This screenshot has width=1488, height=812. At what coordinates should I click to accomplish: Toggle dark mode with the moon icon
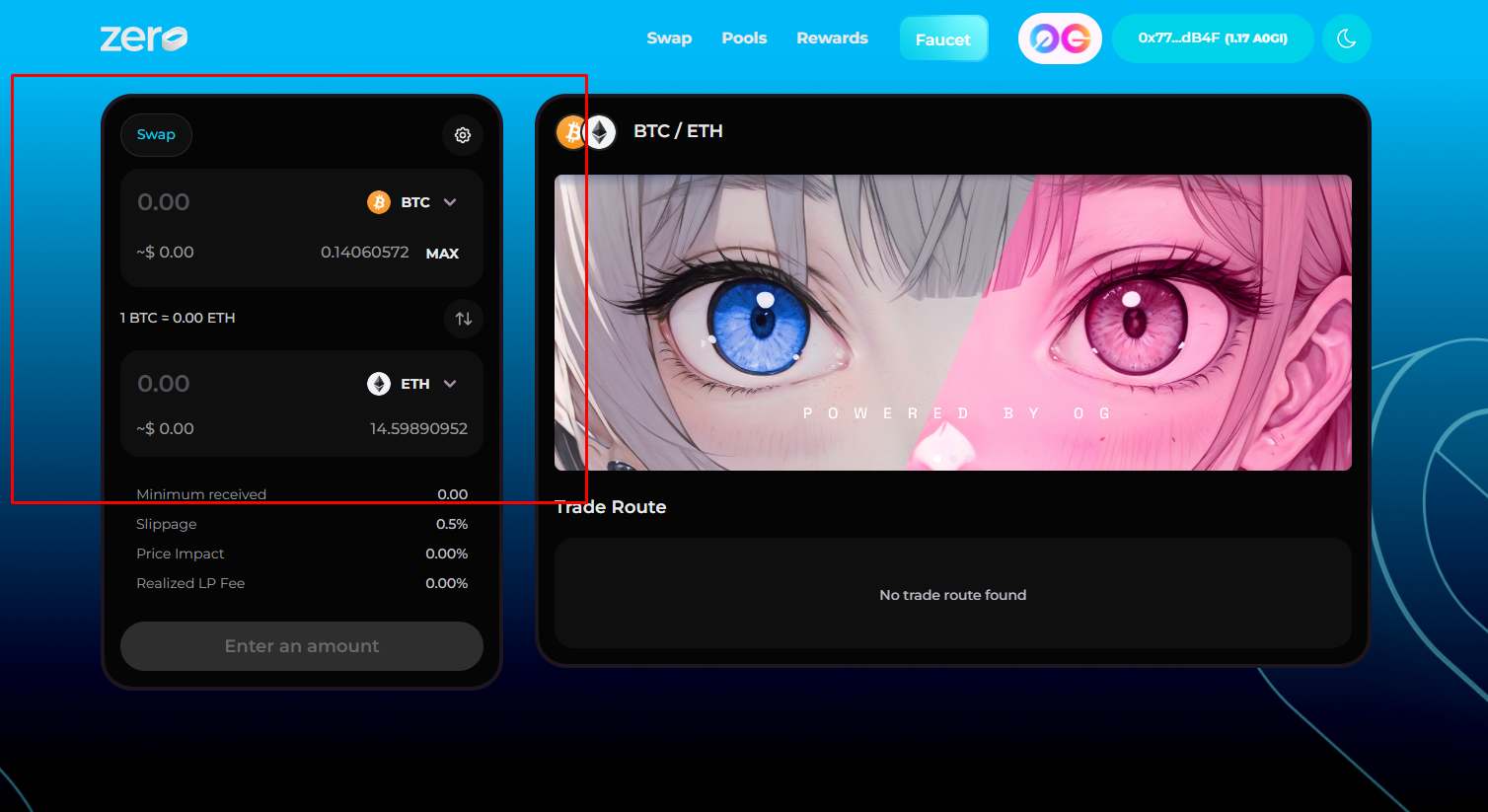[x=1346, y=38]
